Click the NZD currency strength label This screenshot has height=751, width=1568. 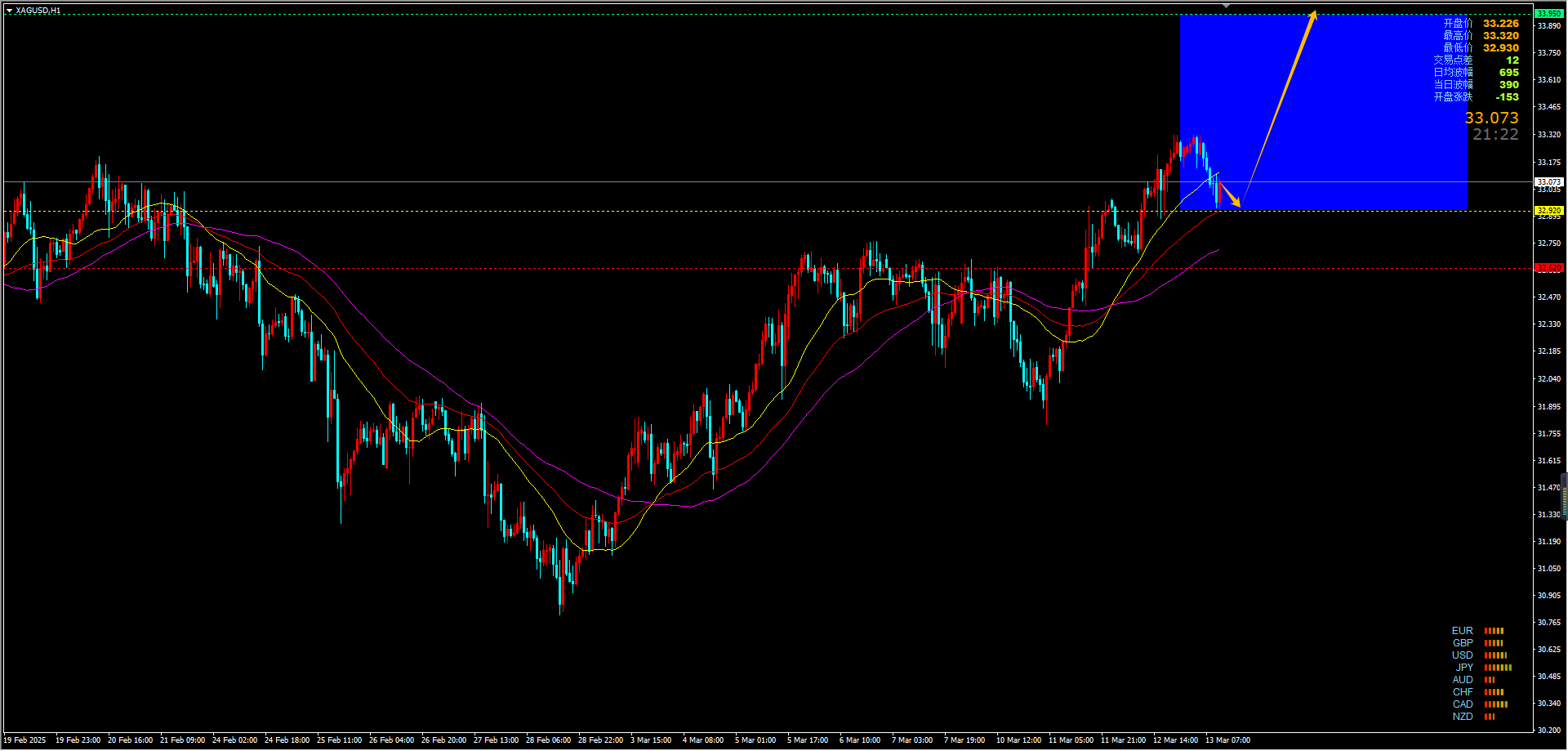1463,717
